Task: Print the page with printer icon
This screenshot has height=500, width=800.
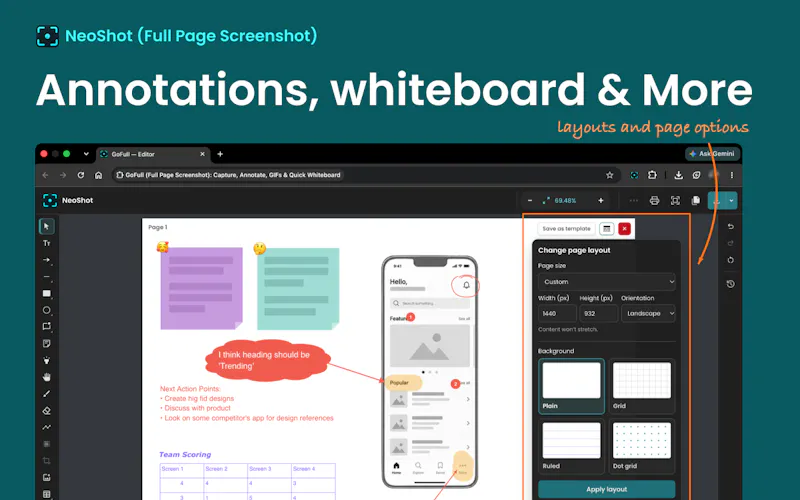Action: [x=654, y=201]
